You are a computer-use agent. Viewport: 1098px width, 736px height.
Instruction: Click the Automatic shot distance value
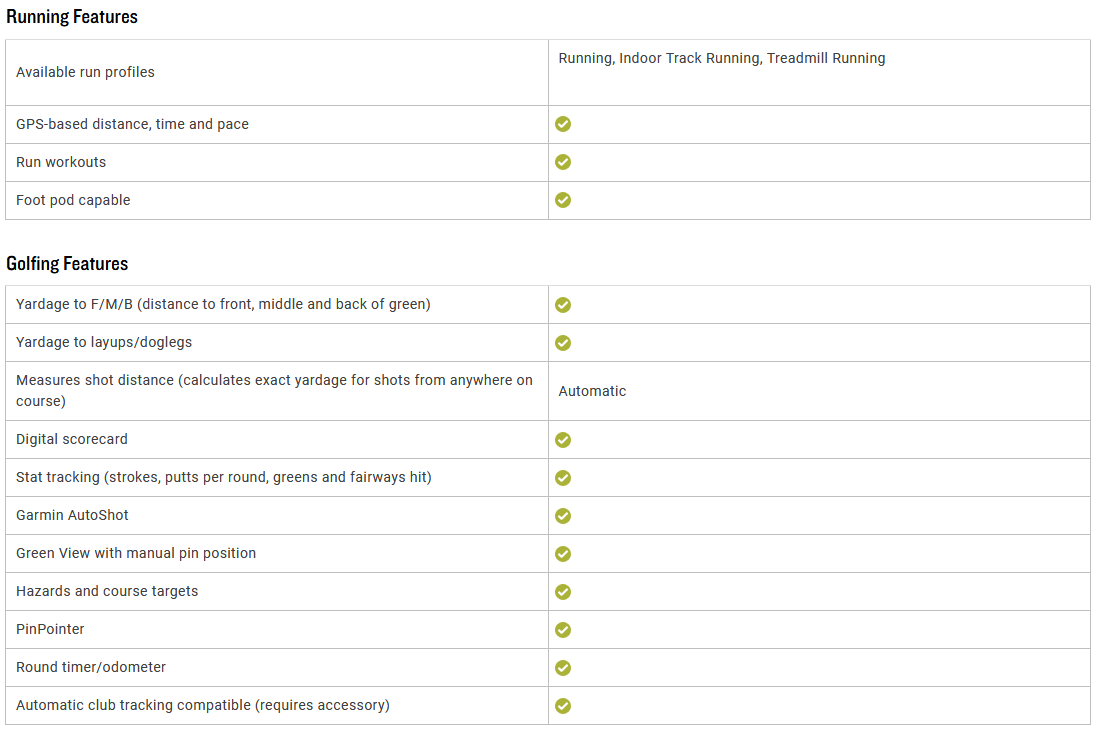(x=592, y=391)
